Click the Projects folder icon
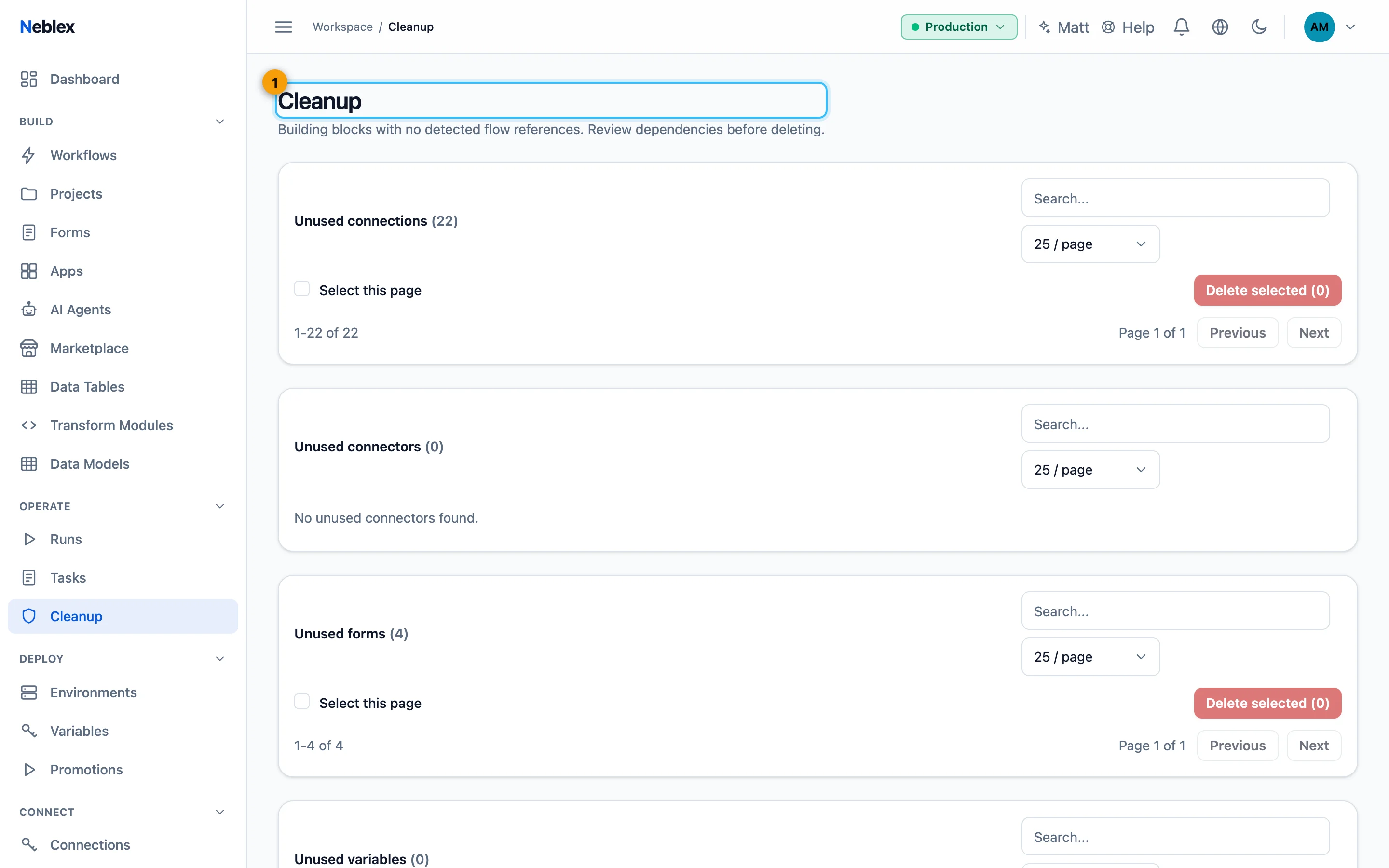 29,194
